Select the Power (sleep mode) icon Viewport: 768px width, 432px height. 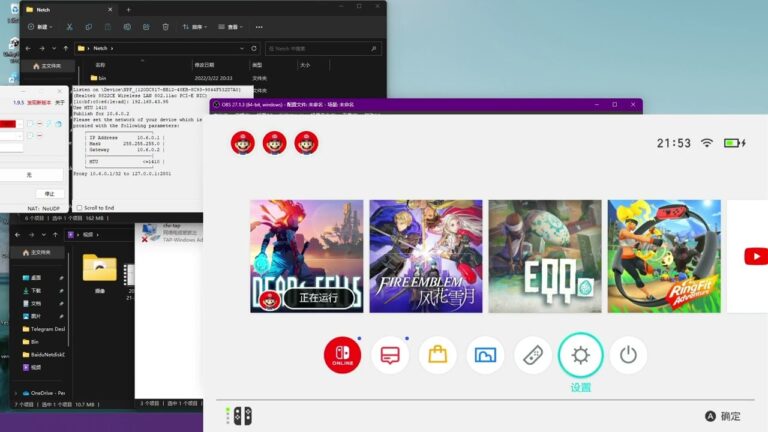click(628, 355)
